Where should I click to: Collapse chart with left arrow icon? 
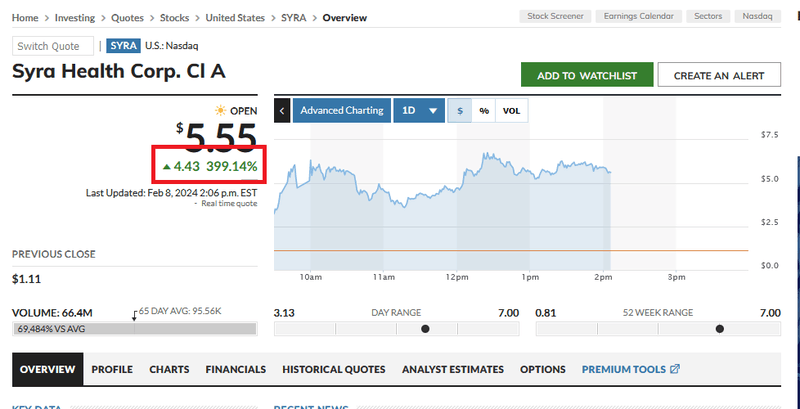click(282, 111)
